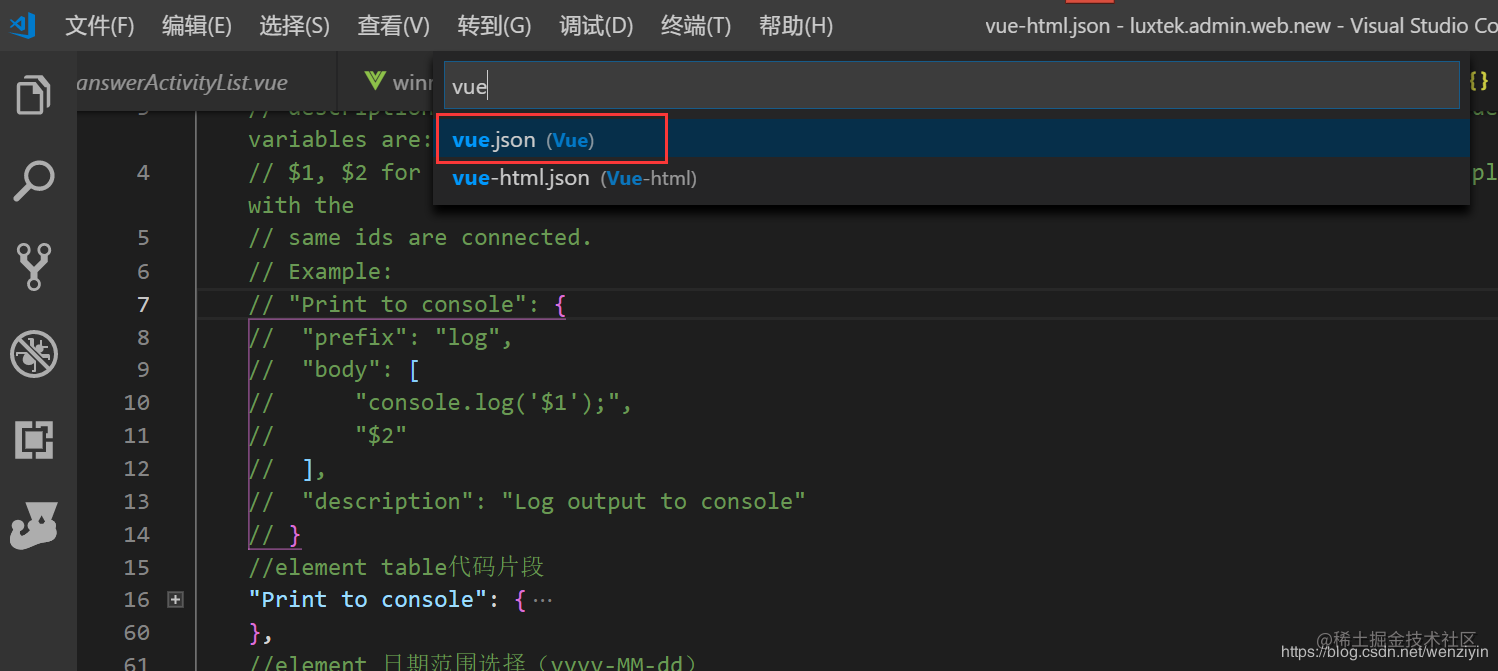Open the 帮助(H) menu

tap(795, 25)
